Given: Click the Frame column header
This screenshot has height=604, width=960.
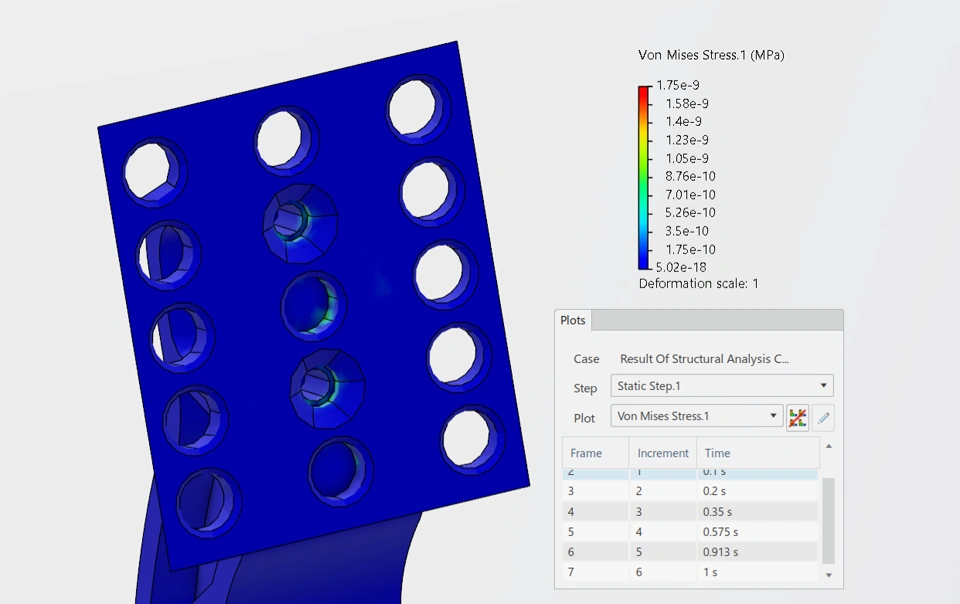Looking at the screenshot, I should pyautogui.click(x=595, y=453).
